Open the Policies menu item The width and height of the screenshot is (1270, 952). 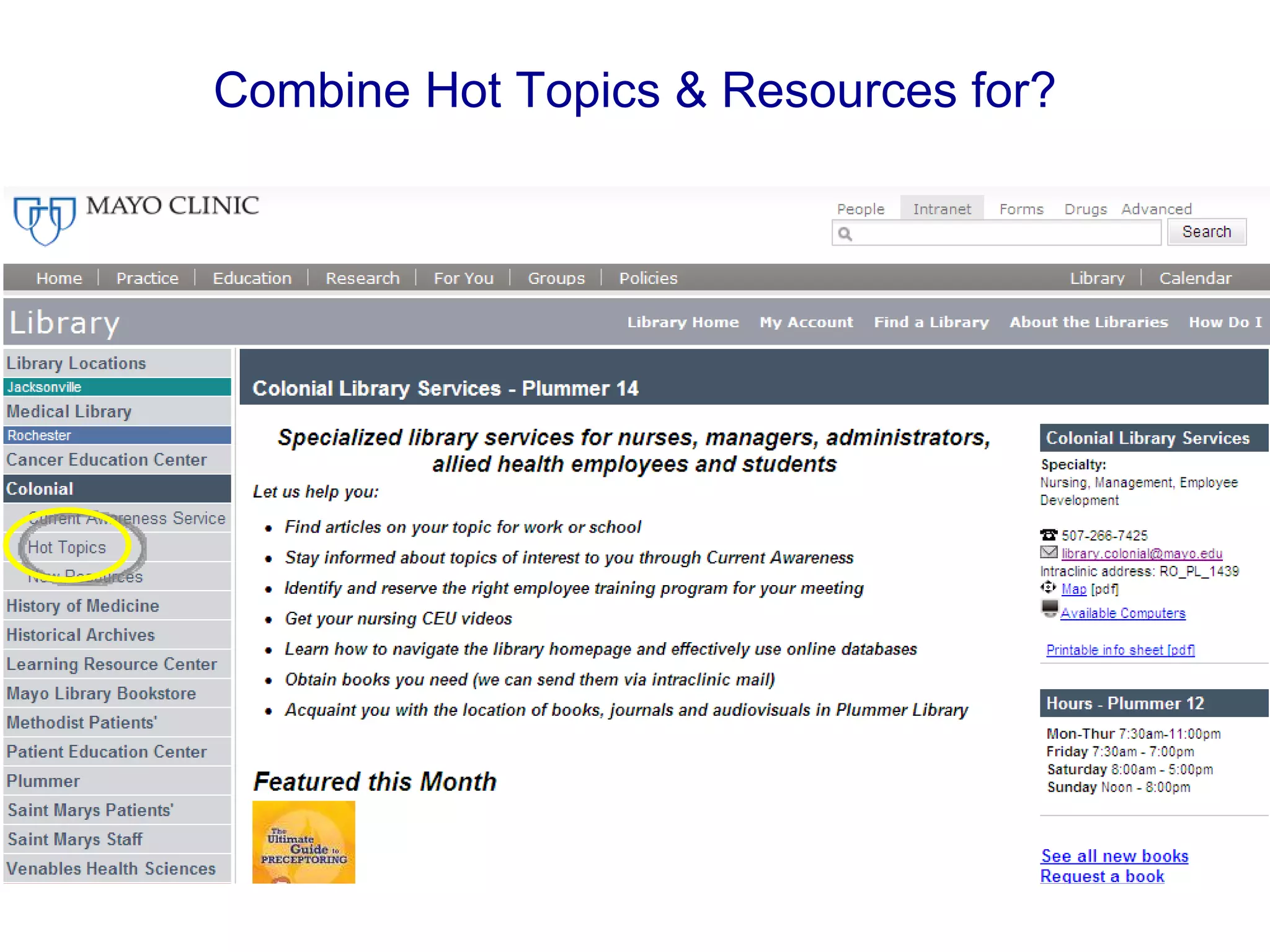point(648,278)
